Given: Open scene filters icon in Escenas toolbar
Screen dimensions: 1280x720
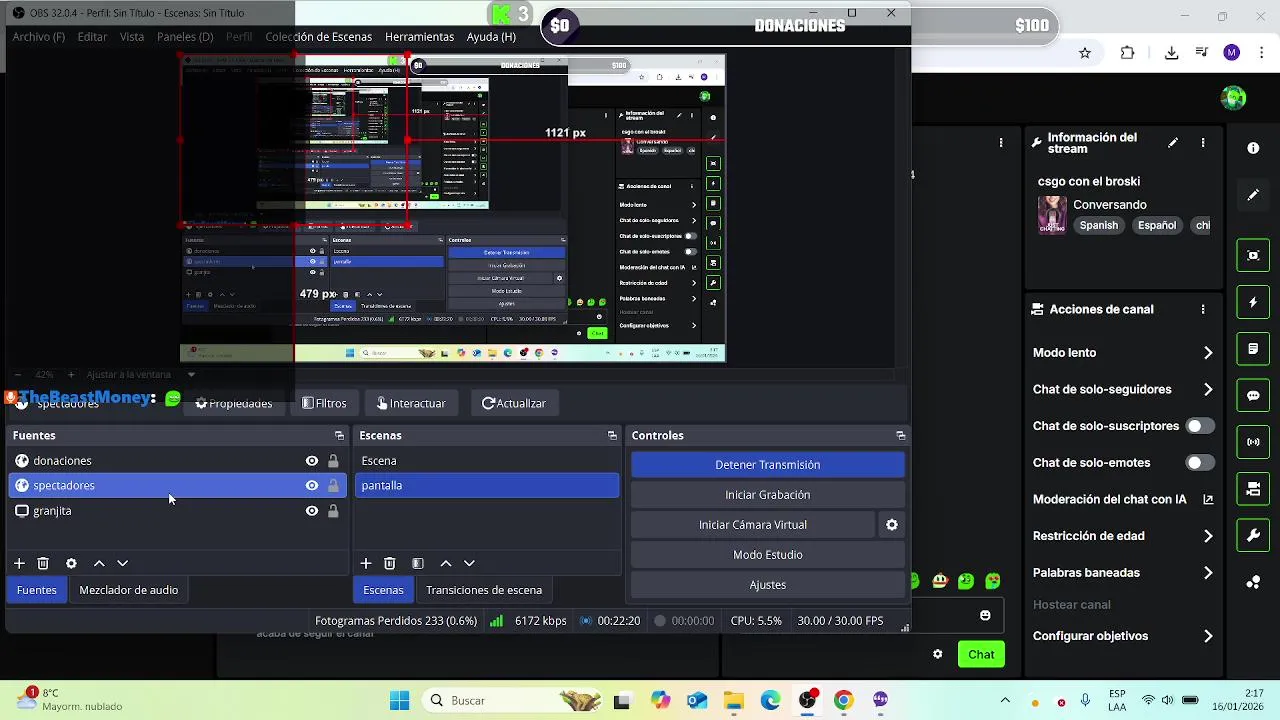Looking at the screenshot, I should (418, 564).
